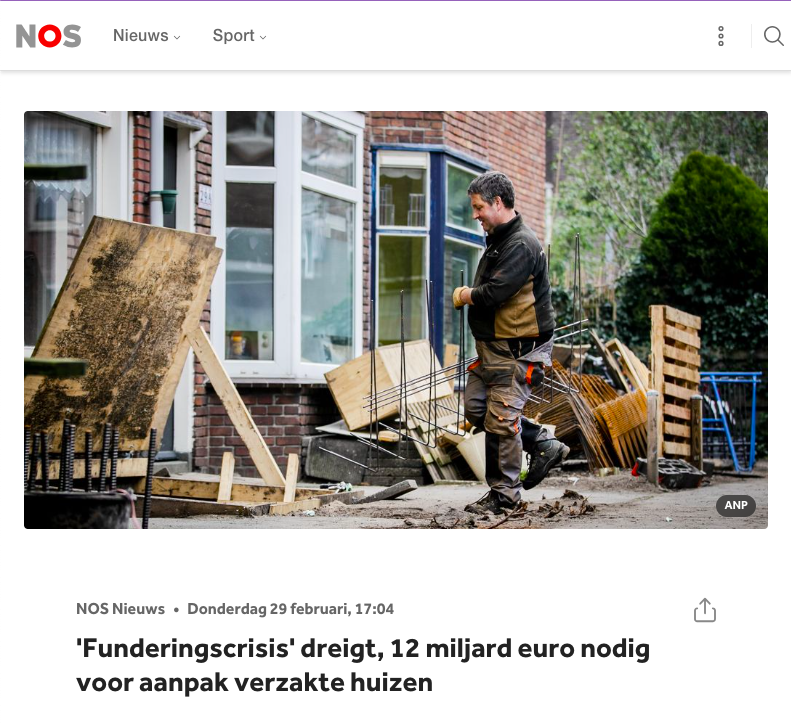Open the search magnifying glass icon
This screenshot has height=725, width=791.
tap(773, 36)
